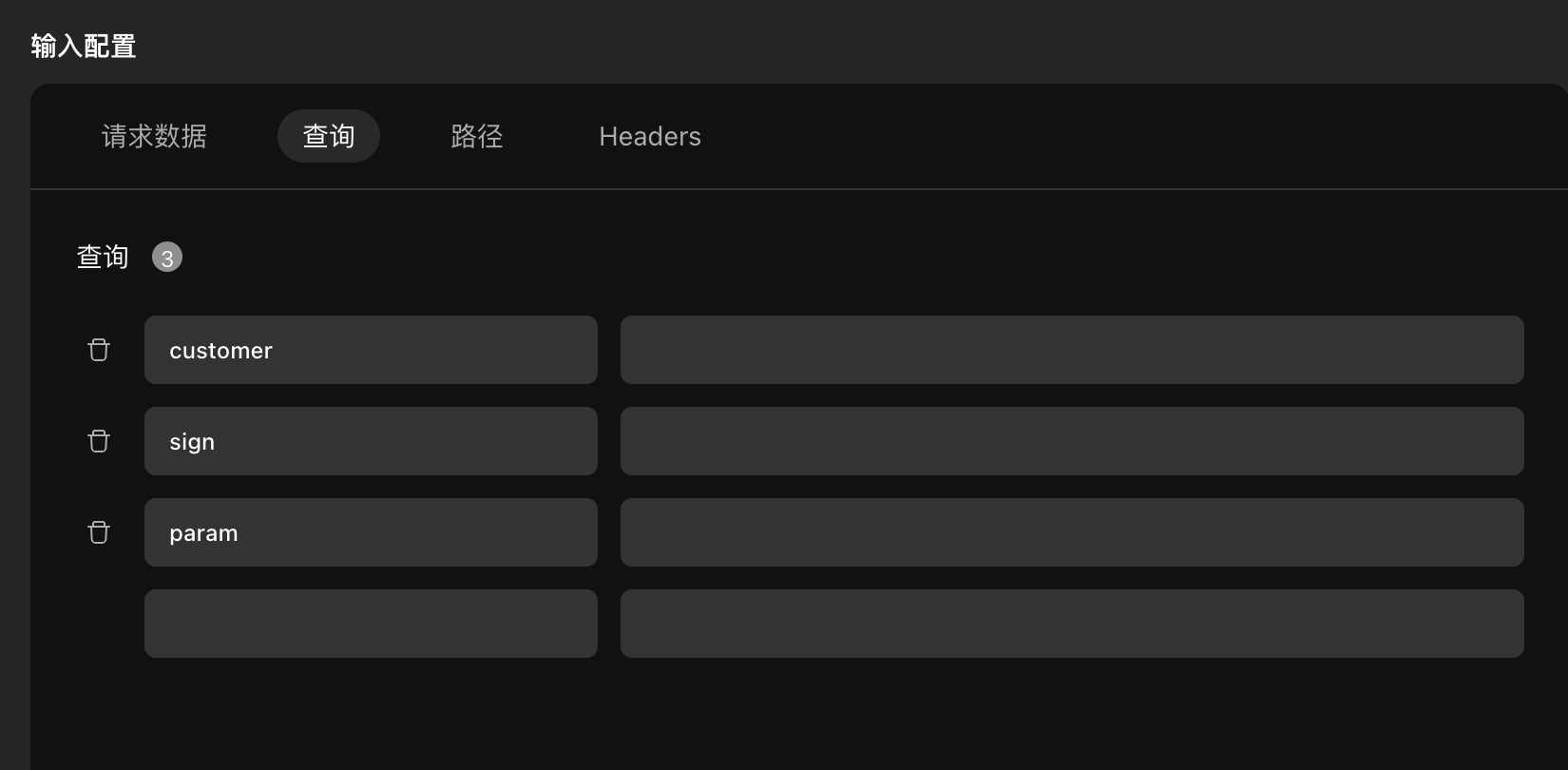Click the value field for sign
This screenshot has height=770, width=1568.
(x=1072, y=441)
